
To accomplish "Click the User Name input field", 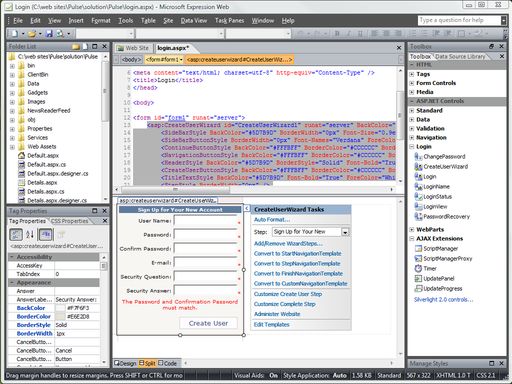I will [x=205, y=221].
